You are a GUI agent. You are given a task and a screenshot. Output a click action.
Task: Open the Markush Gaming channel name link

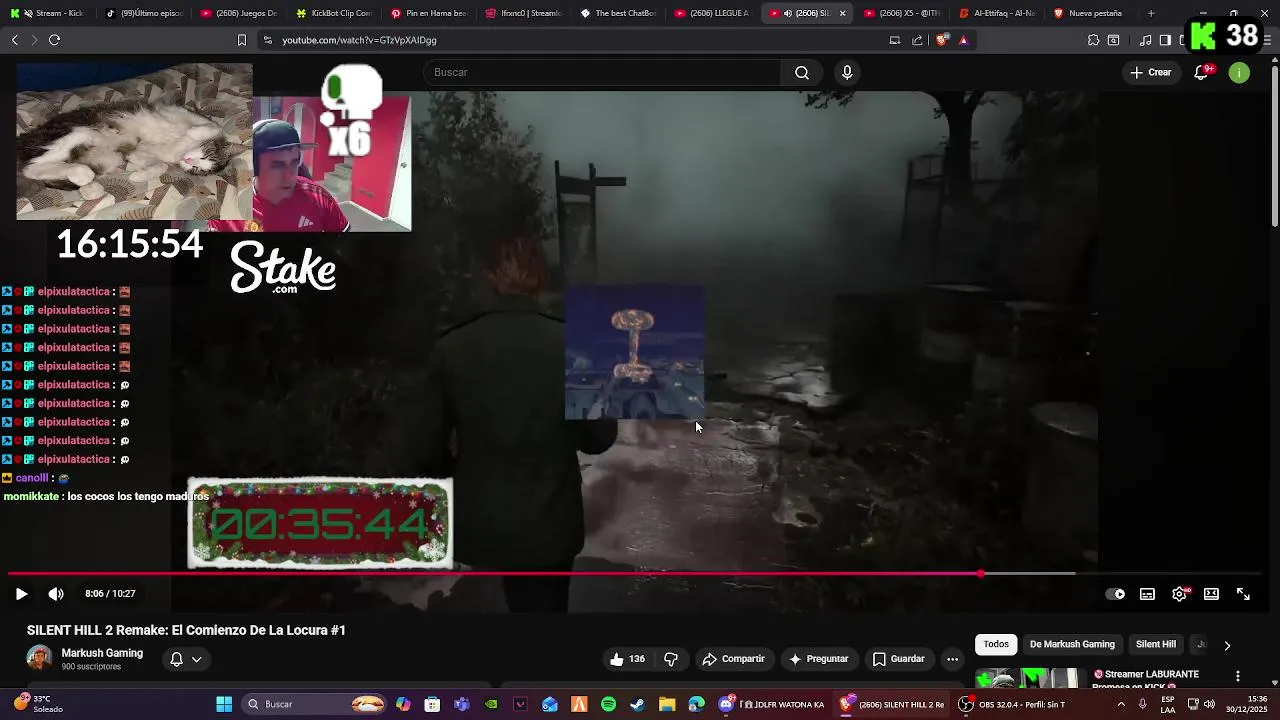tap(102, 653)
